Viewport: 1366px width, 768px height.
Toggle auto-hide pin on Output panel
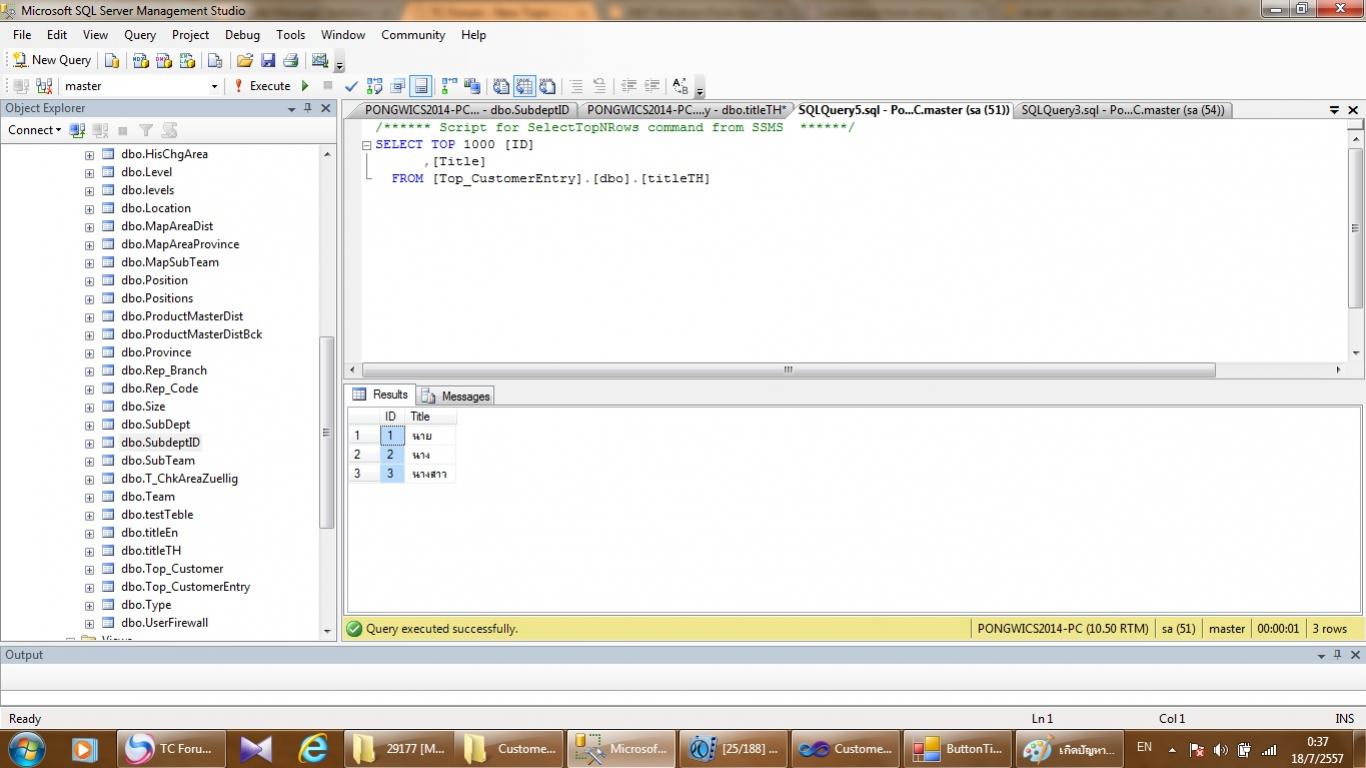point(1338,655)
